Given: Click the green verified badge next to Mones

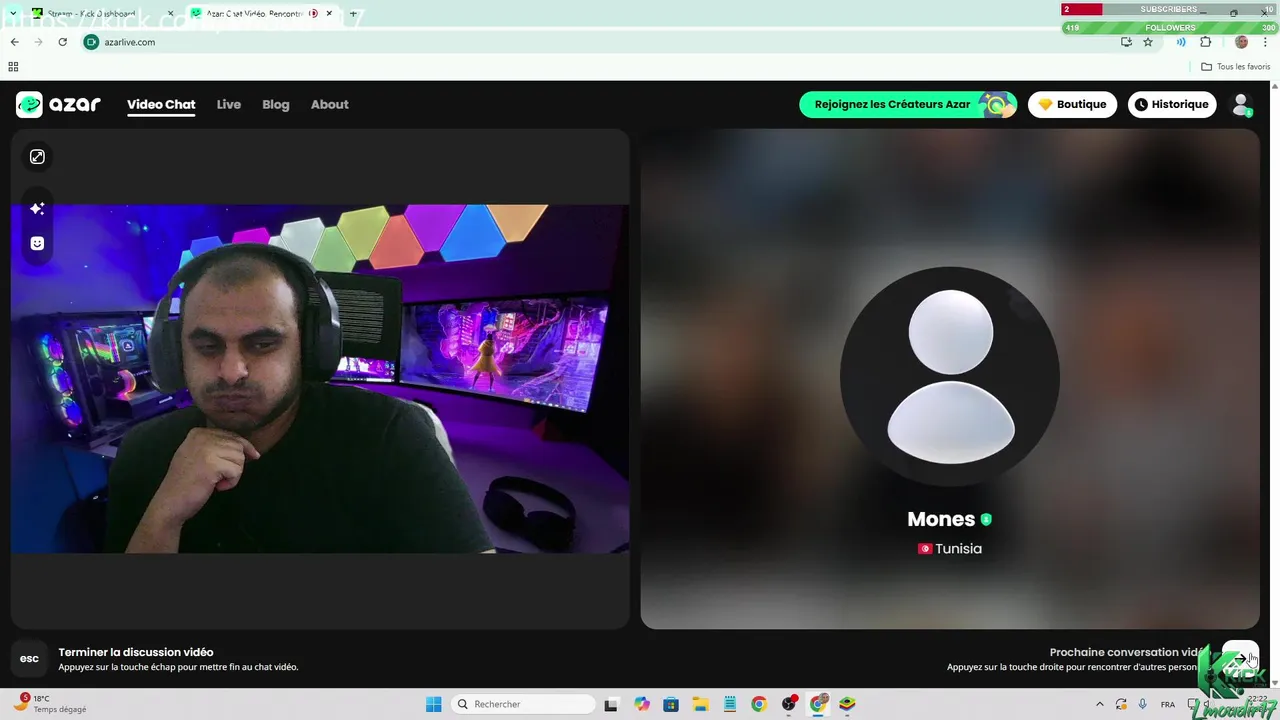Looking at the screenshot, I should click(x=986, y=519).
